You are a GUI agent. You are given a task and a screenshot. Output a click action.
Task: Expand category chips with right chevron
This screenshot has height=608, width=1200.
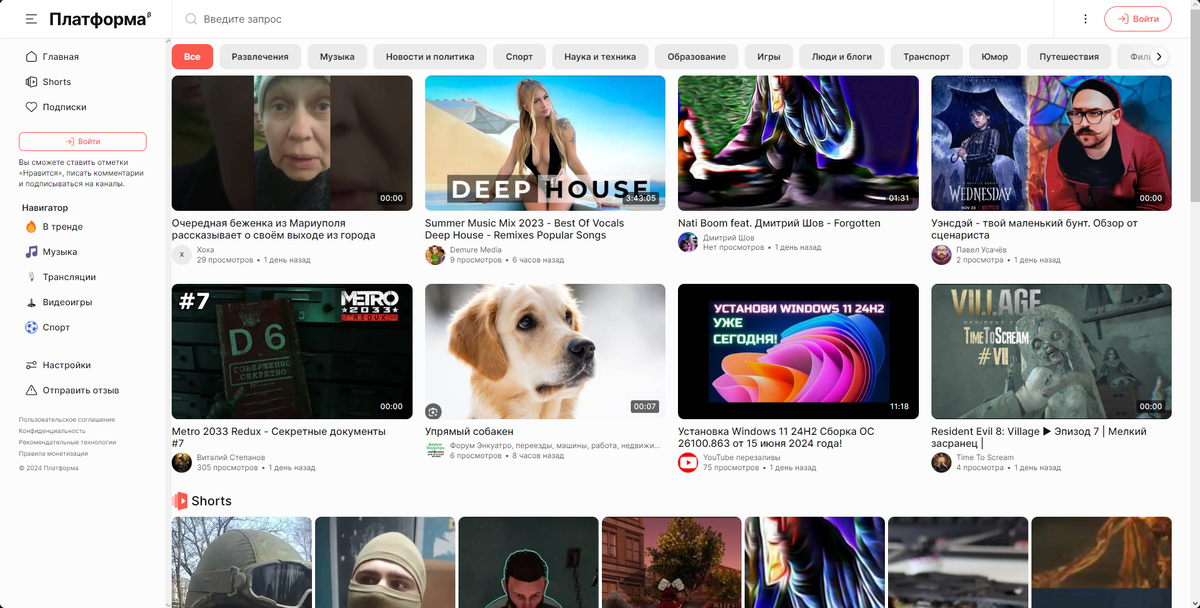(x=1159, y=57)
